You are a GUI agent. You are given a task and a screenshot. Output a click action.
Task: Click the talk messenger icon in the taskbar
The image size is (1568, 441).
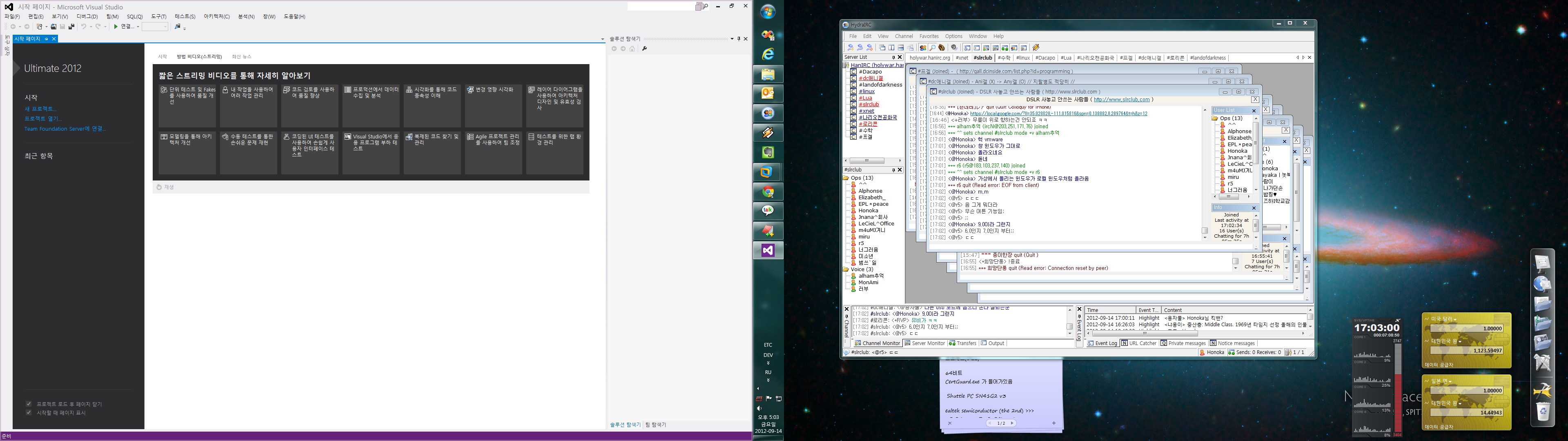click(x=768, y=211)
